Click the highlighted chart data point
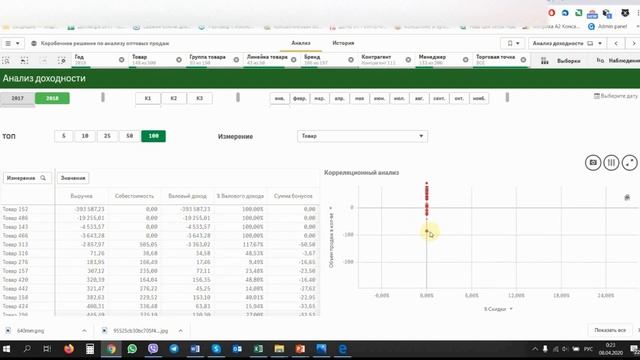 [x=427, y=231]
